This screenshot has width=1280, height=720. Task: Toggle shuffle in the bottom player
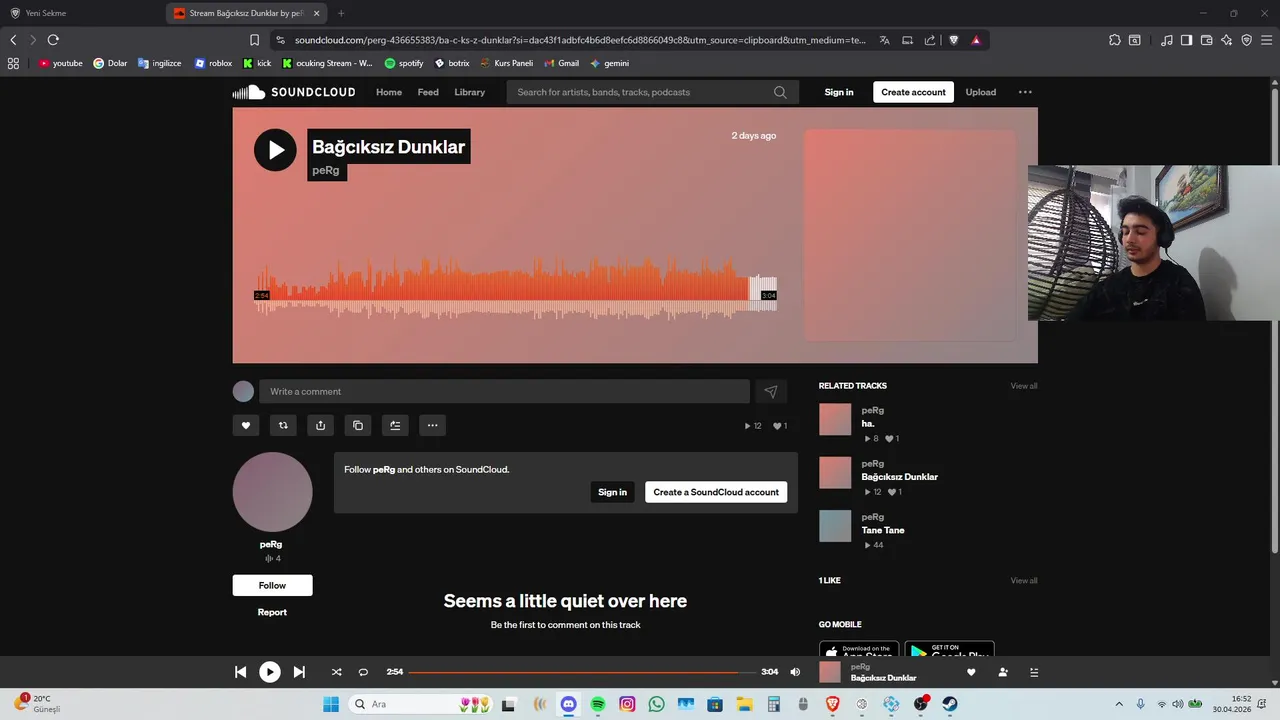[x=336, y=672]
